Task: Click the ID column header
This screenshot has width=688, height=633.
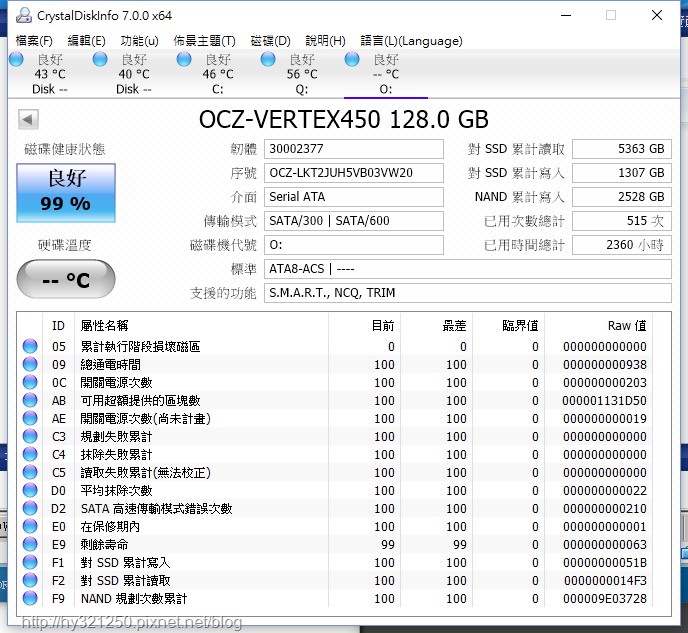Action: click(x=58, y=325)
